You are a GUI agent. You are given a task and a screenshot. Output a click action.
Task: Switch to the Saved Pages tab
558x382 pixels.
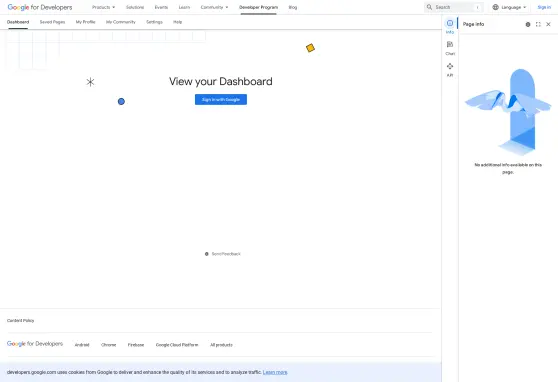(52, 22)
